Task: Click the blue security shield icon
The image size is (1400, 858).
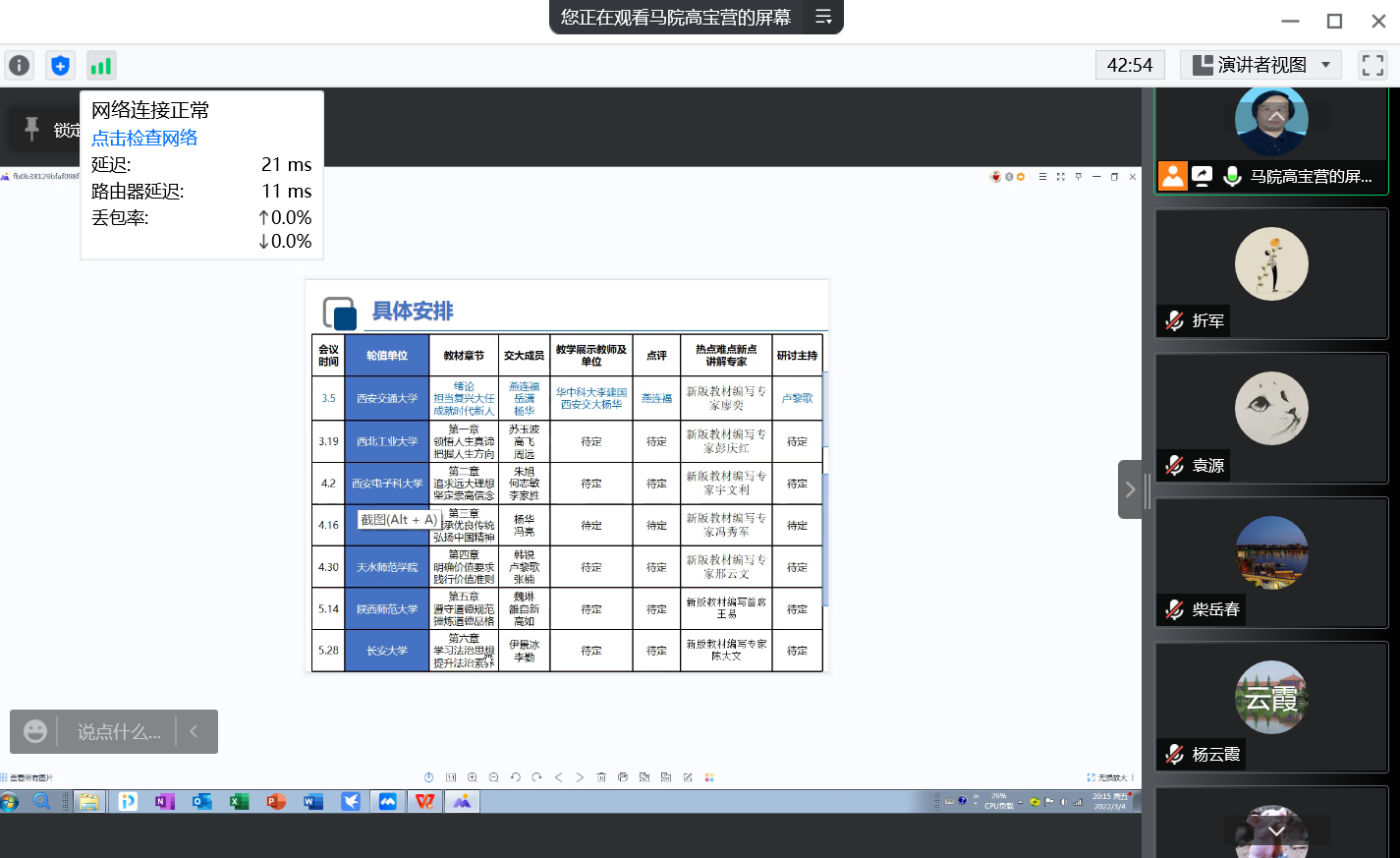Action: [x=60, y=66]
